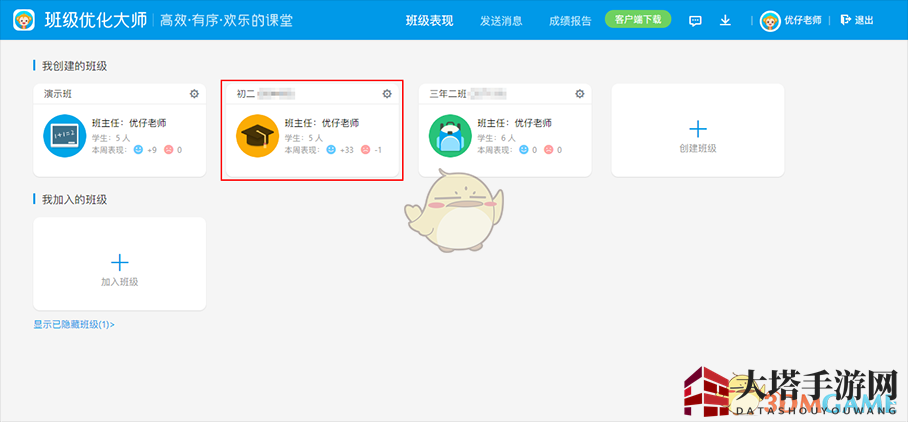Click 班主任：优仔老师 in 演示班 card
The width and height of the screenshot is (908, 422).
point(129,123)
